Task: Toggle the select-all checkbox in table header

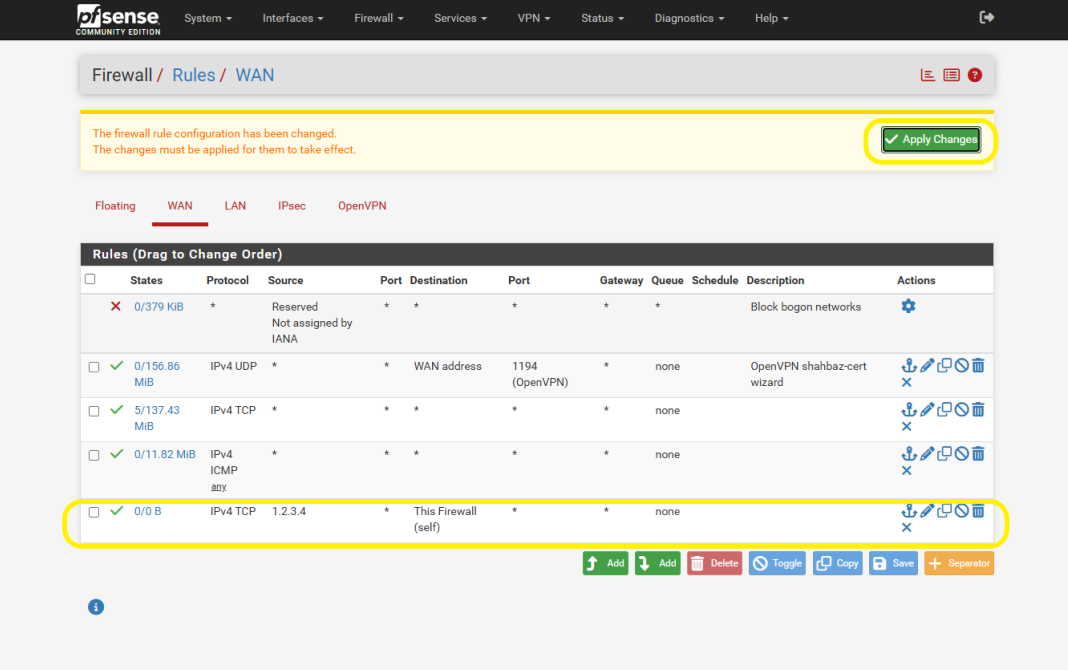Action: 90,279
